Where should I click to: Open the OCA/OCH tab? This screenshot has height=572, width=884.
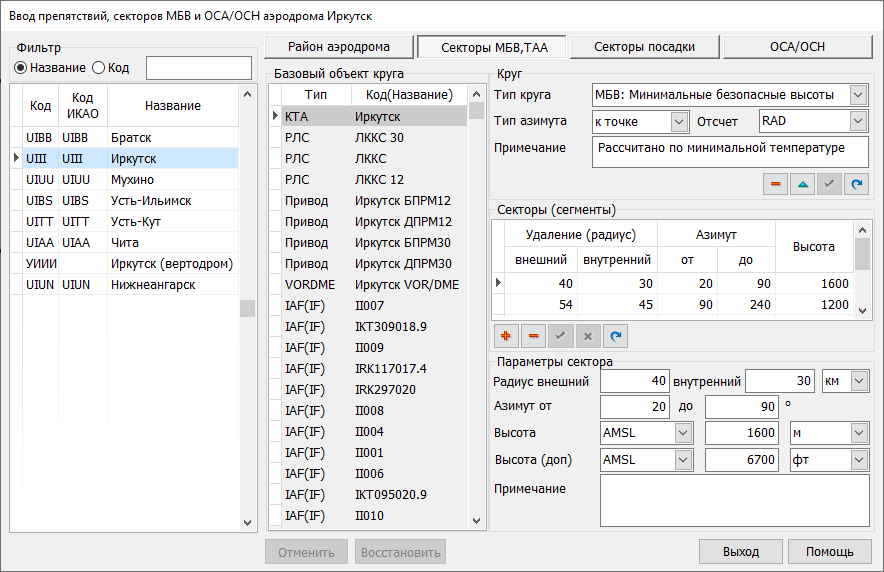[x=797, y=47]
